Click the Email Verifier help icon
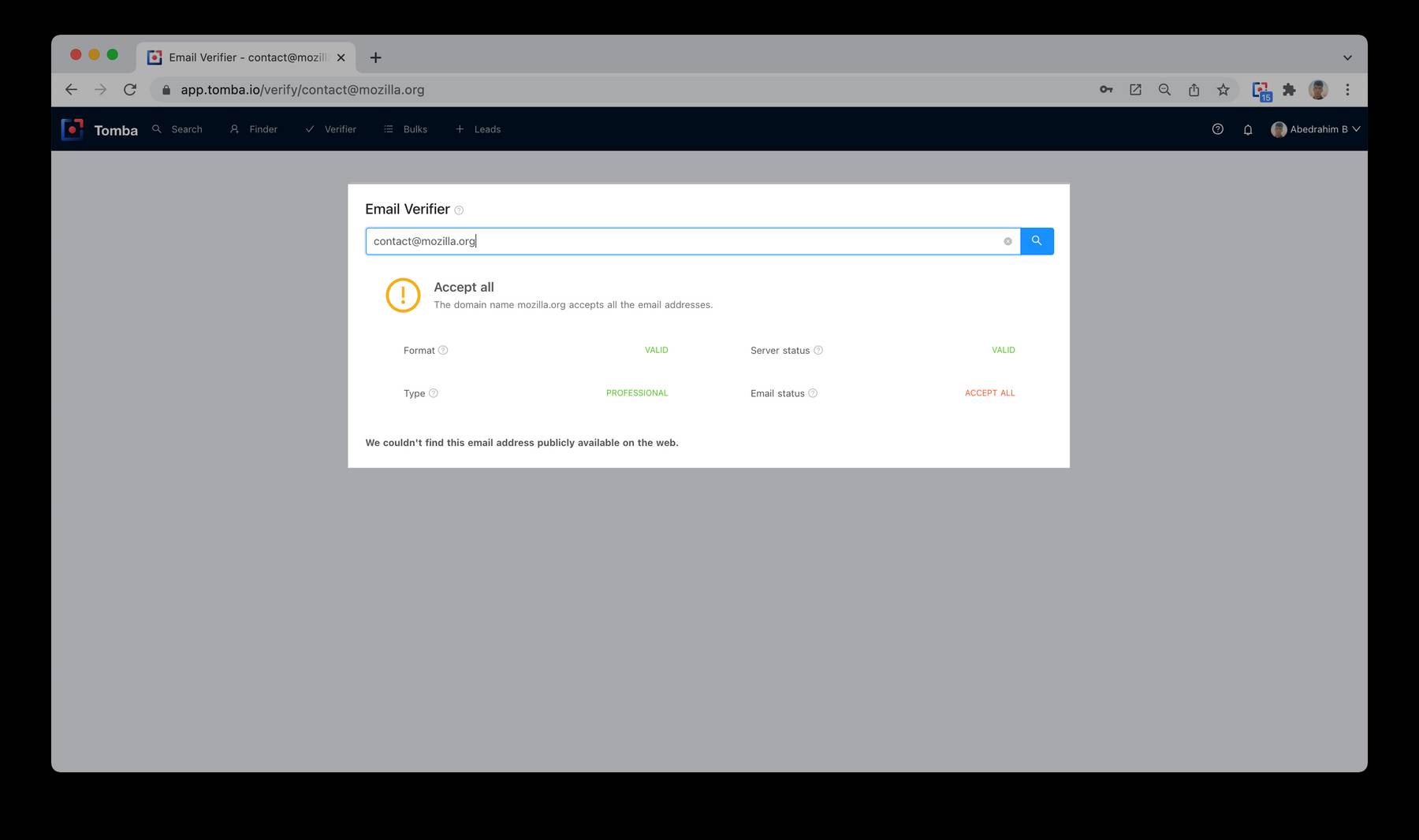 tap(459, 210)
